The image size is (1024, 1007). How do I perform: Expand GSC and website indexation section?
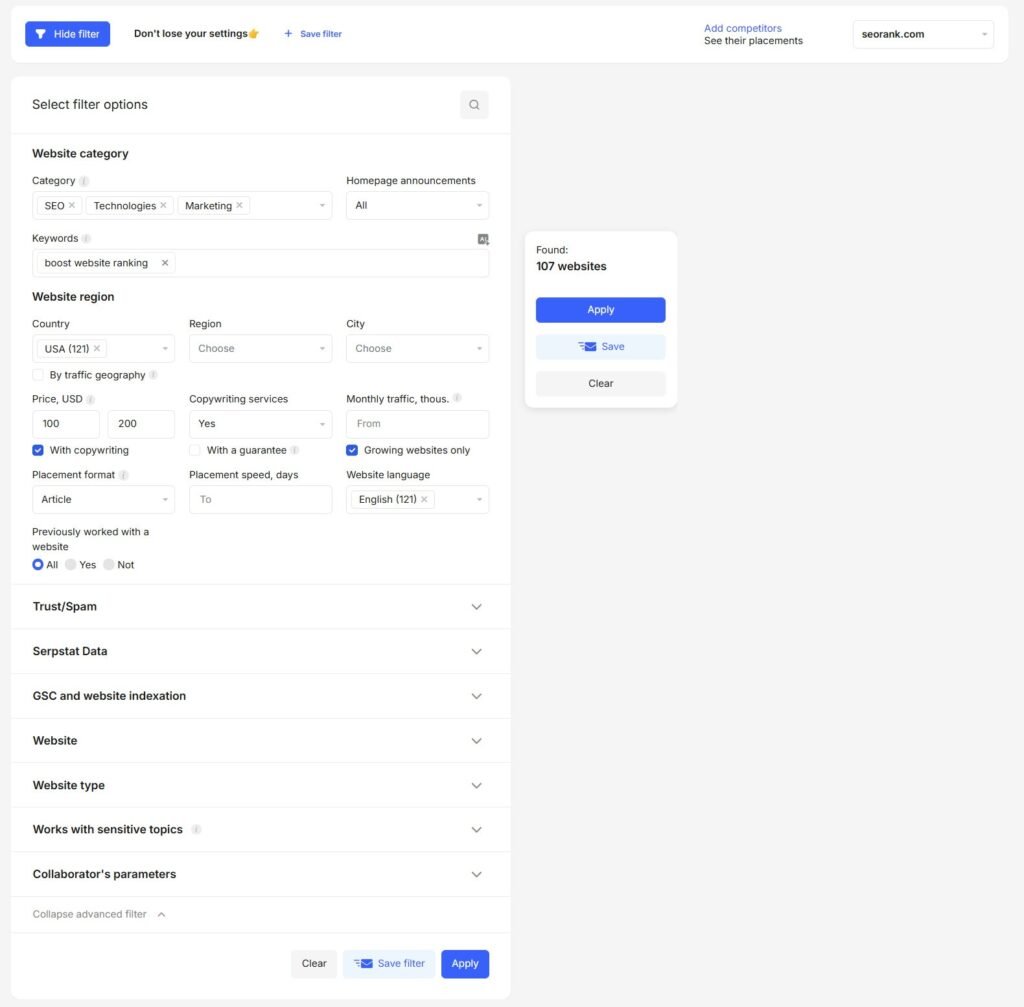pyautogui.click(x=261, y=696)
